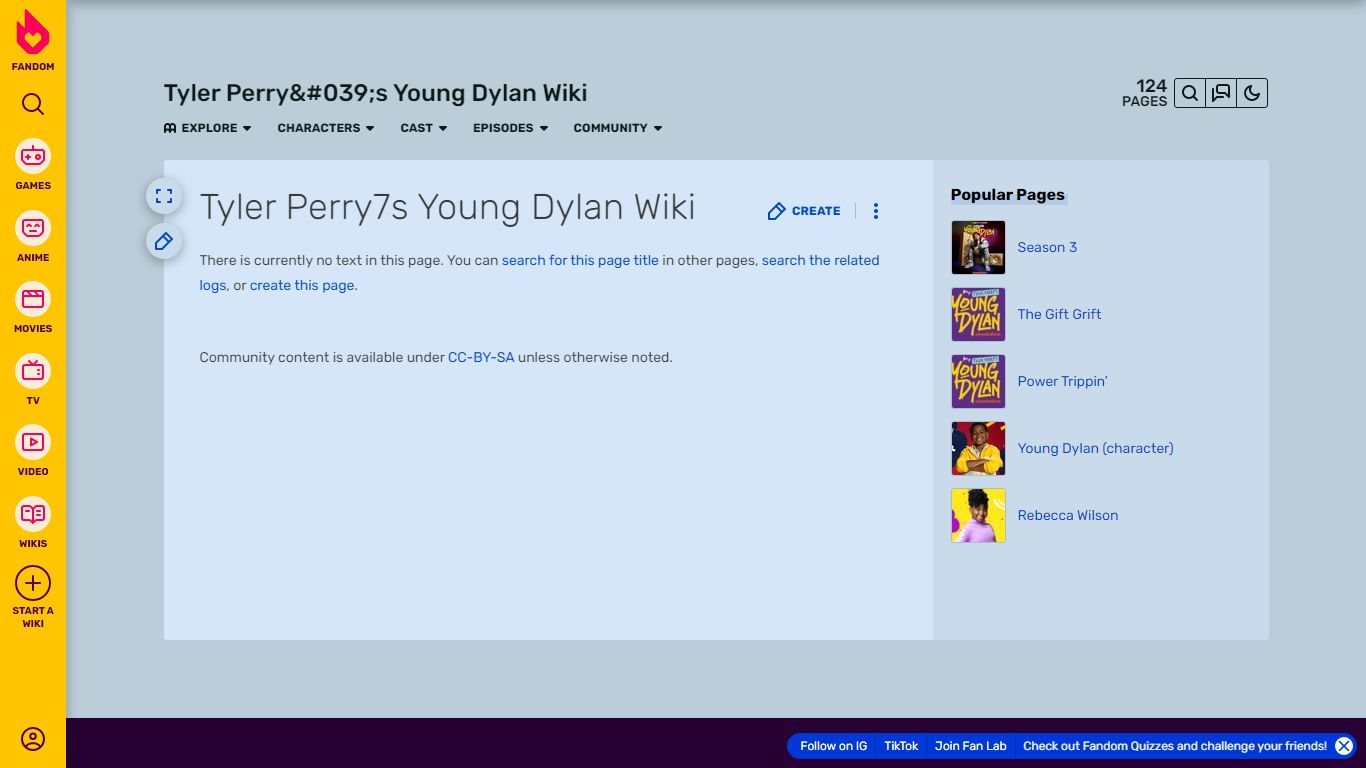The image size is (1366, 768).
Task: Click the 'create this page' link
Action: 302,285
